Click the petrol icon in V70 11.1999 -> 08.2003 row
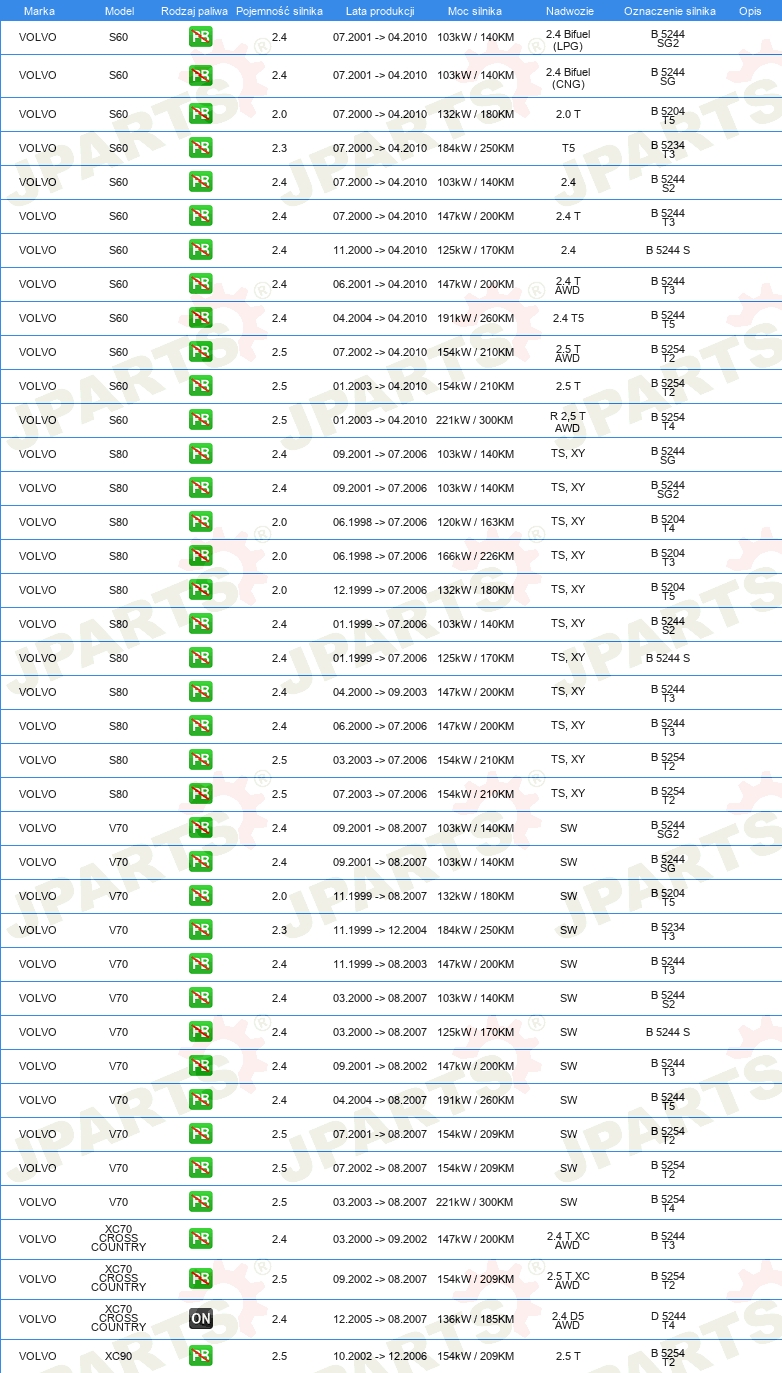782x1373 pixels. pos(201,964)
